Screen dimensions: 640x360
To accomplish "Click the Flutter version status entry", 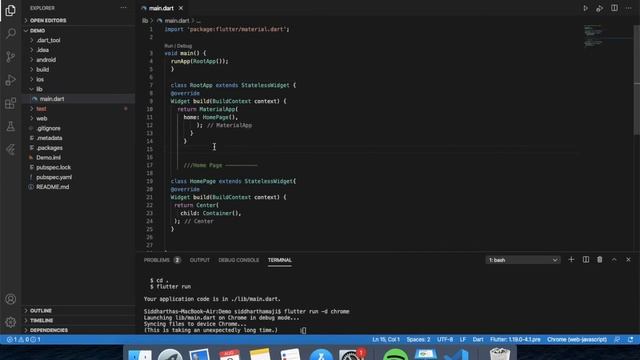I will [x=515, y=339].
